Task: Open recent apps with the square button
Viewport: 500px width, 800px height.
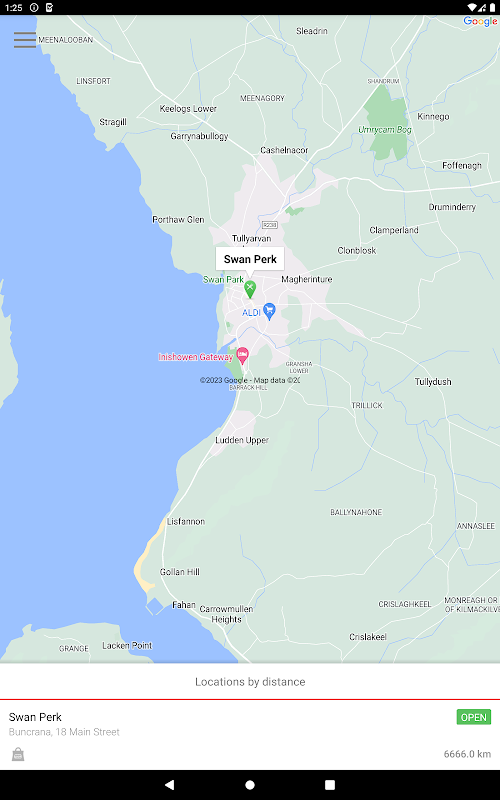Action: 330,785
